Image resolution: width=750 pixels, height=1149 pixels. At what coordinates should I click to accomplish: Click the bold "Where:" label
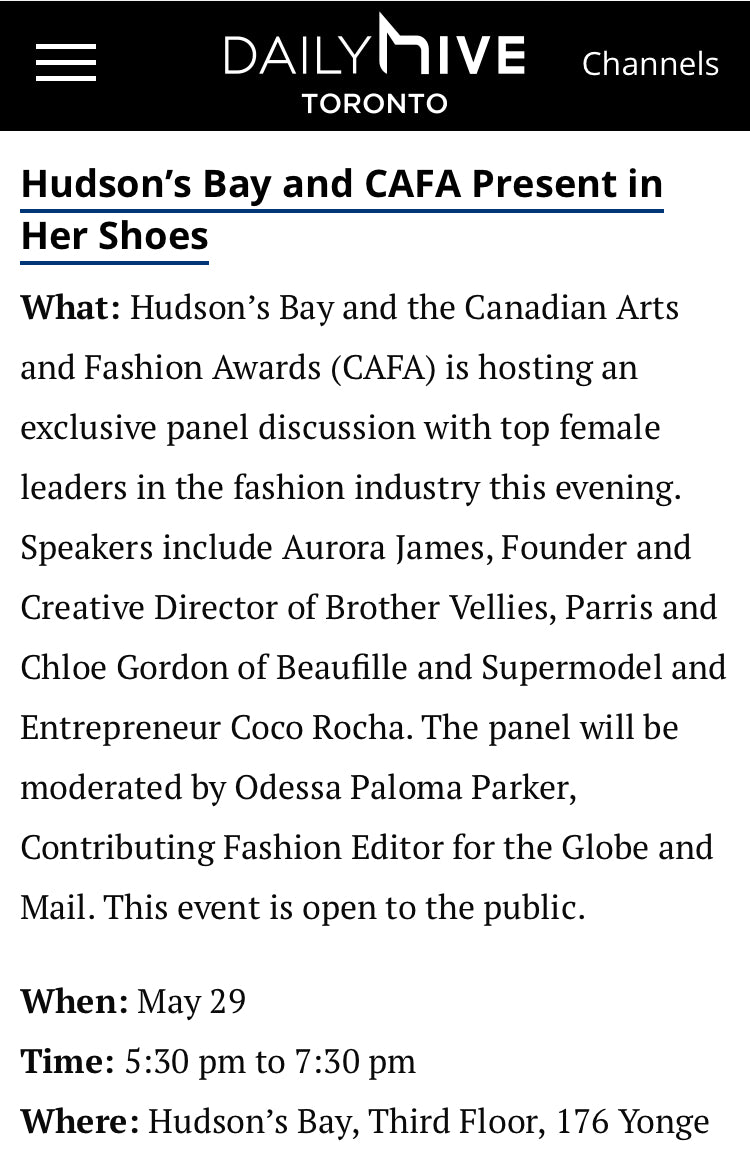tap(80, 1121)
